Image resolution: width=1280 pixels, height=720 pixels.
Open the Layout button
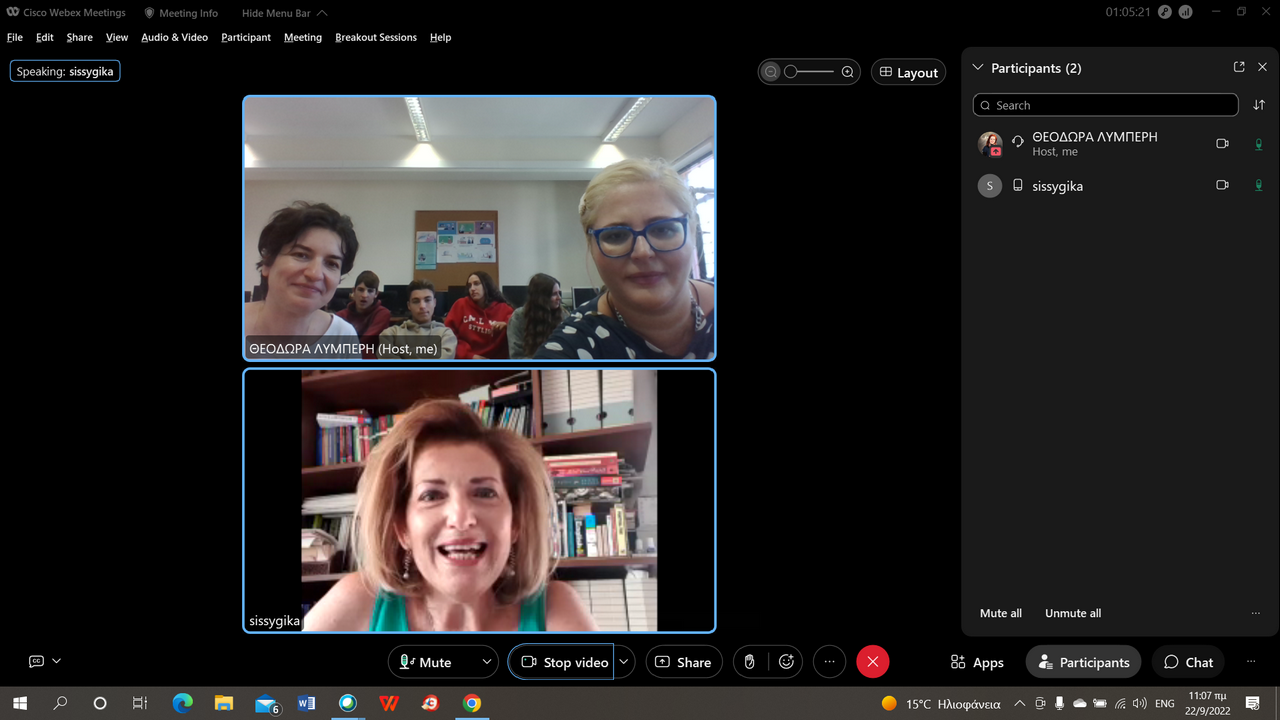coord(908,72)
